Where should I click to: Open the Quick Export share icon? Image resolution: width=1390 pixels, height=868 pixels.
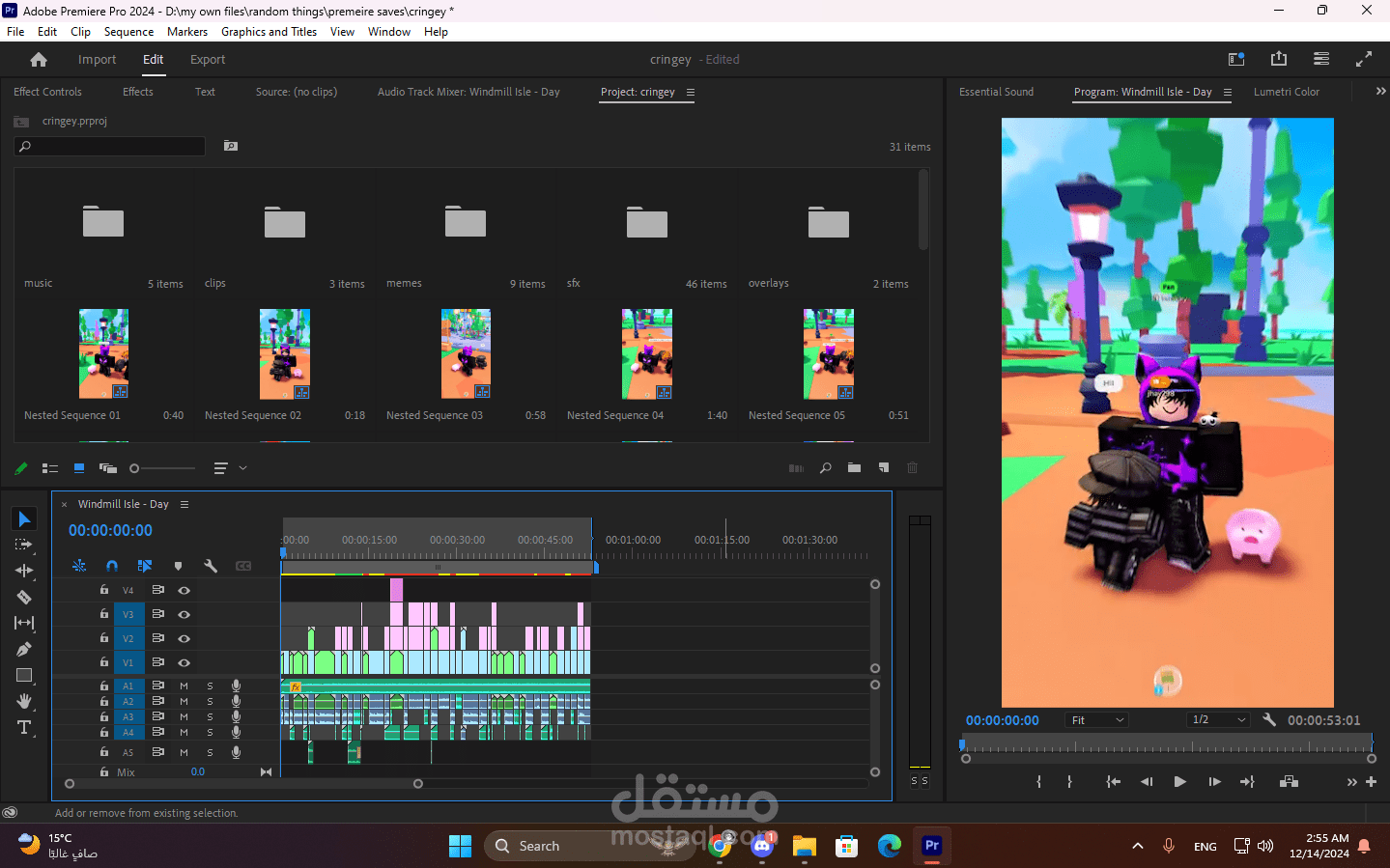coord(1279,59)
